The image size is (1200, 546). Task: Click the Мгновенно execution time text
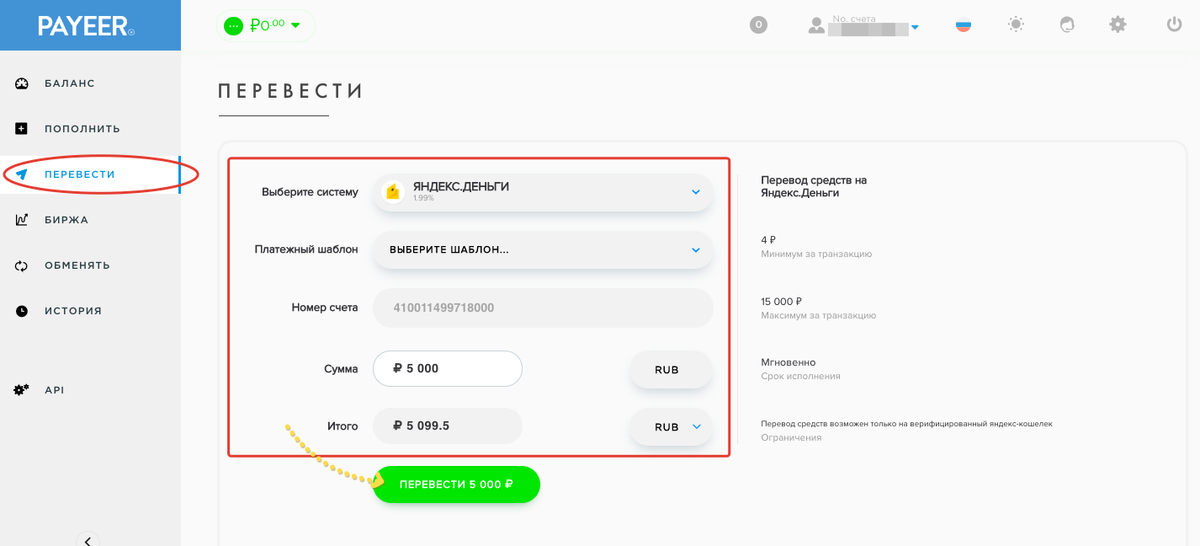tap(788, 362)
